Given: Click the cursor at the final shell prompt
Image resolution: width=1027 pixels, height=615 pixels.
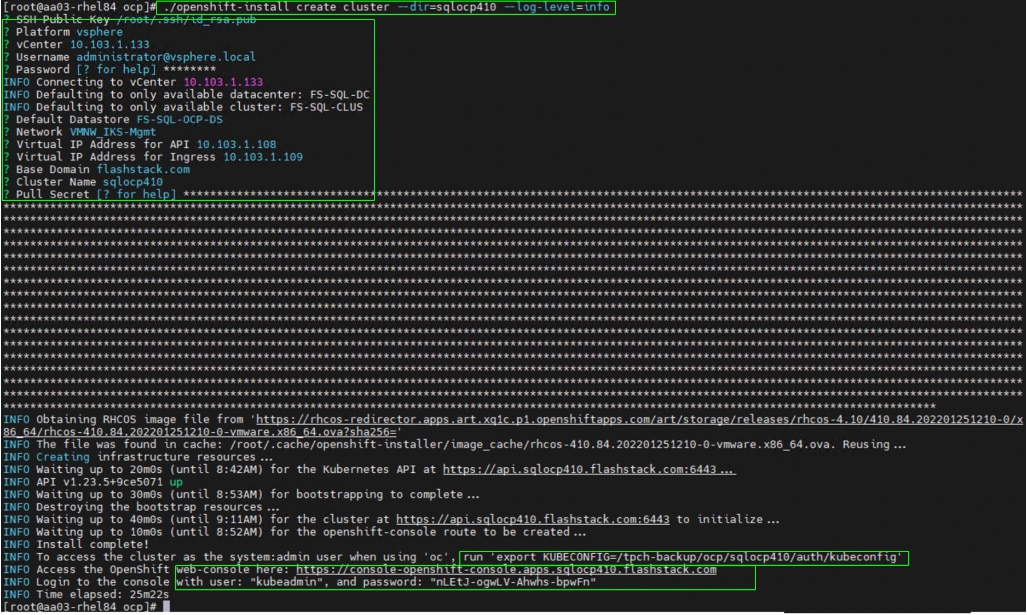Looking at the screenshot, I should pyautogui.click(x=166, y=606).
